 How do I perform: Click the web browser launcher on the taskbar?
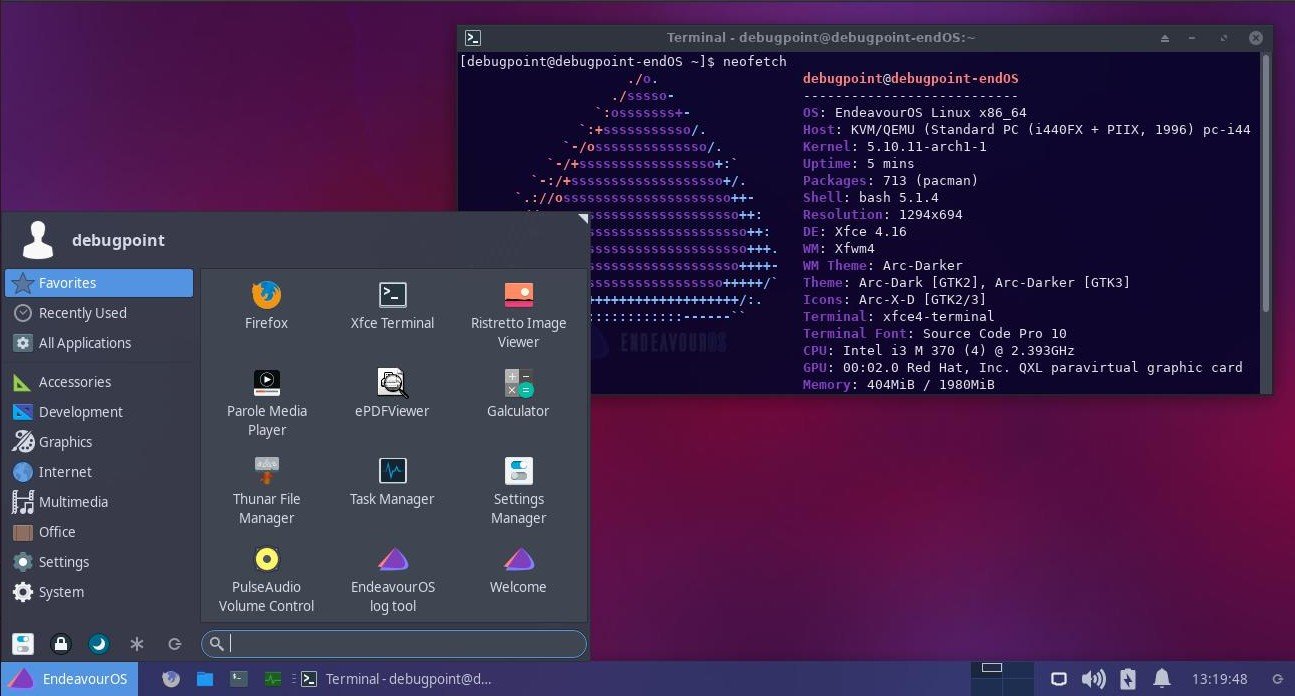pyautogui.click(x=171, y=678)
